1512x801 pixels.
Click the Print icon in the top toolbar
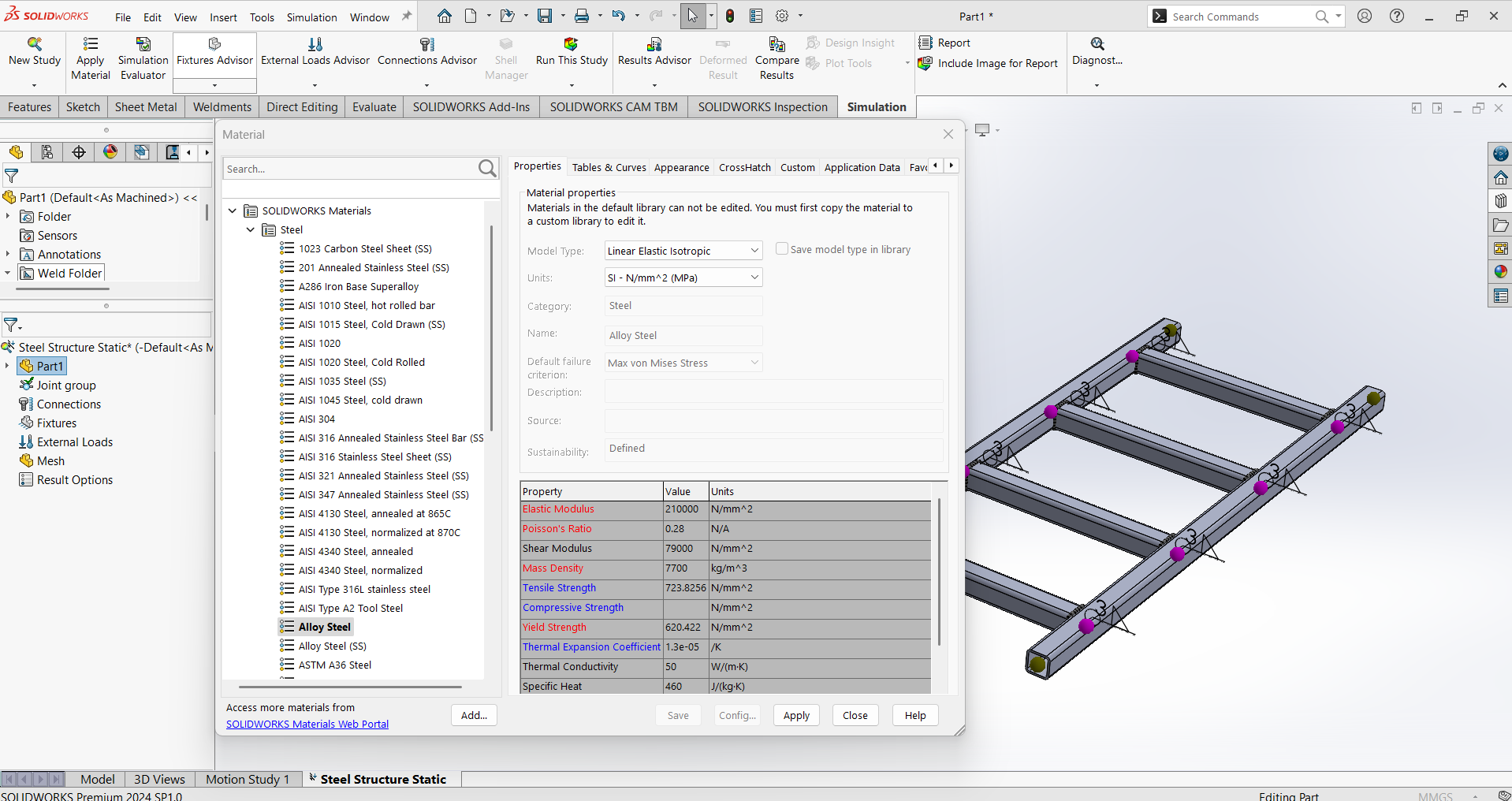(x=582, y=16)
